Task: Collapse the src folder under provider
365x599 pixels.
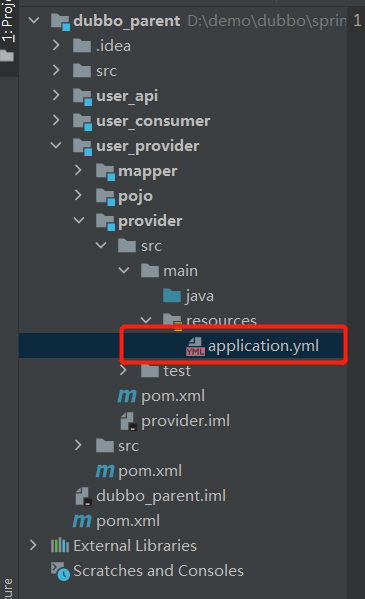Action: tap(101, 245)
